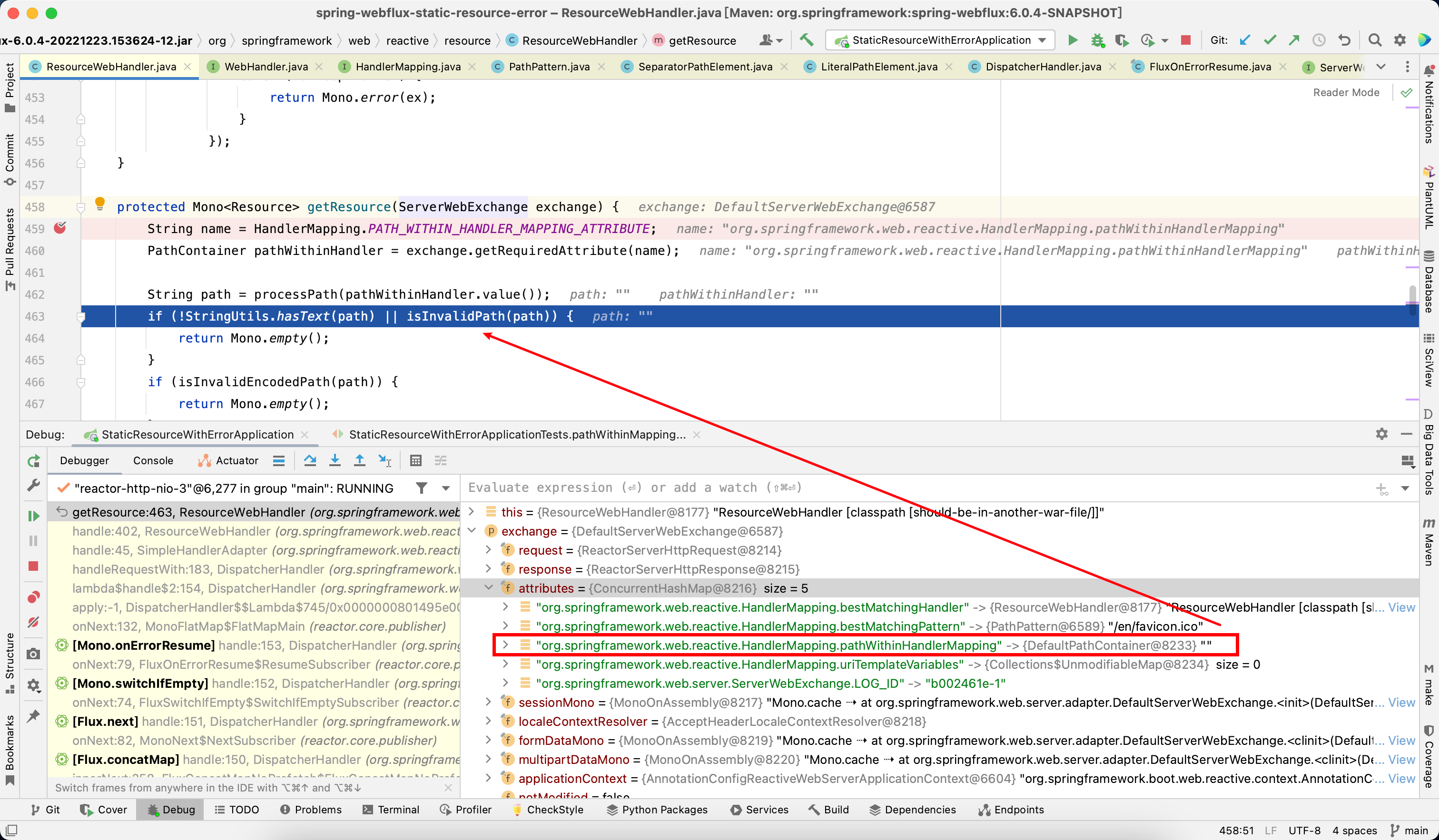Update project from Git with blue arrow

pos(1245,40)
